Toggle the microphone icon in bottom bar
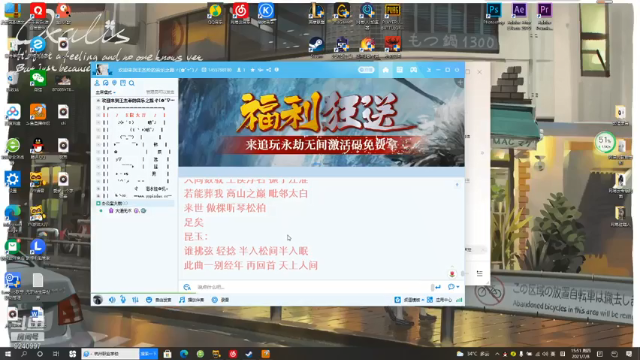The width and height of the screenshot is (640, 360). pos(123,300)
